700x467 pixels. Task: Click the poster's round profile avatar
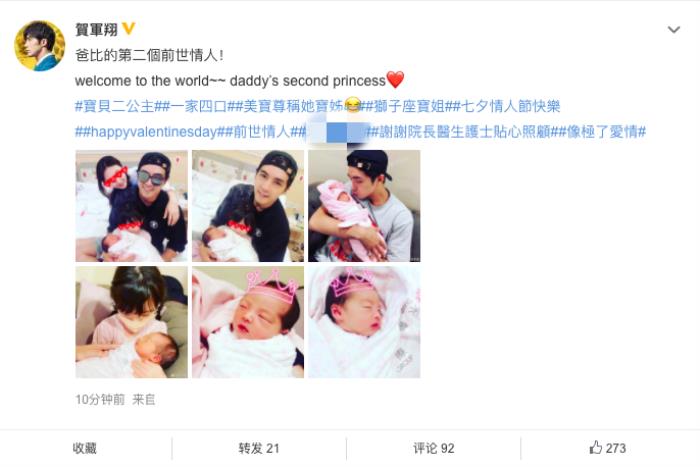point(40,46)
